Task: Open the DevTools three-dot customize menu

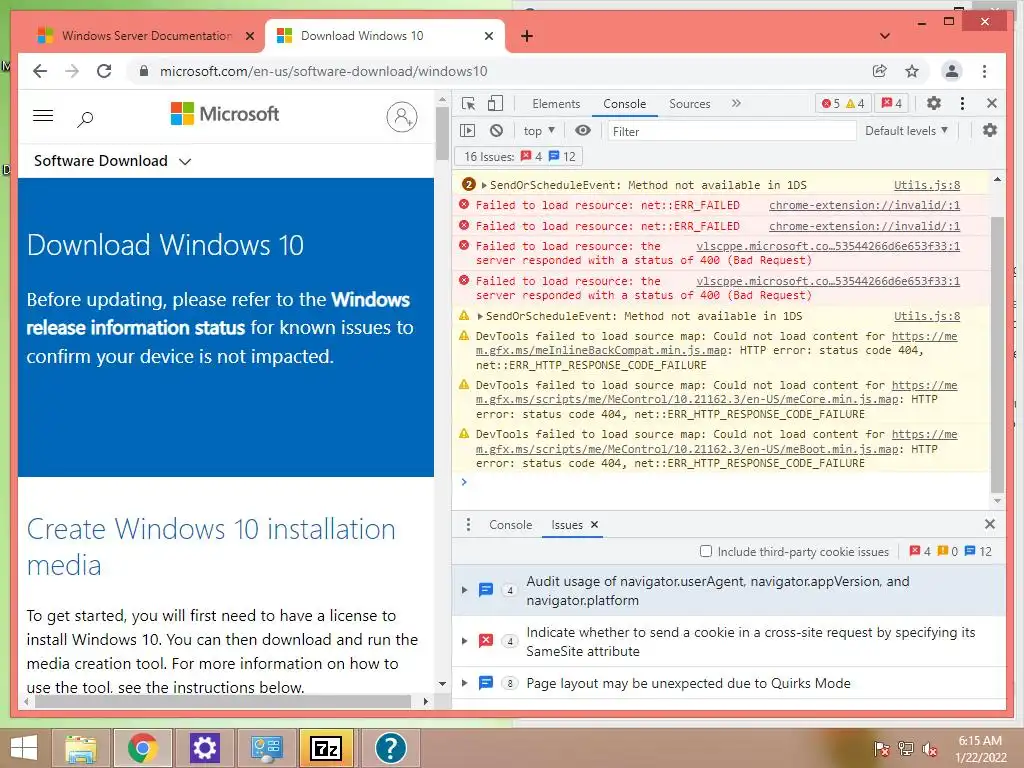Action: click(962, 103)
